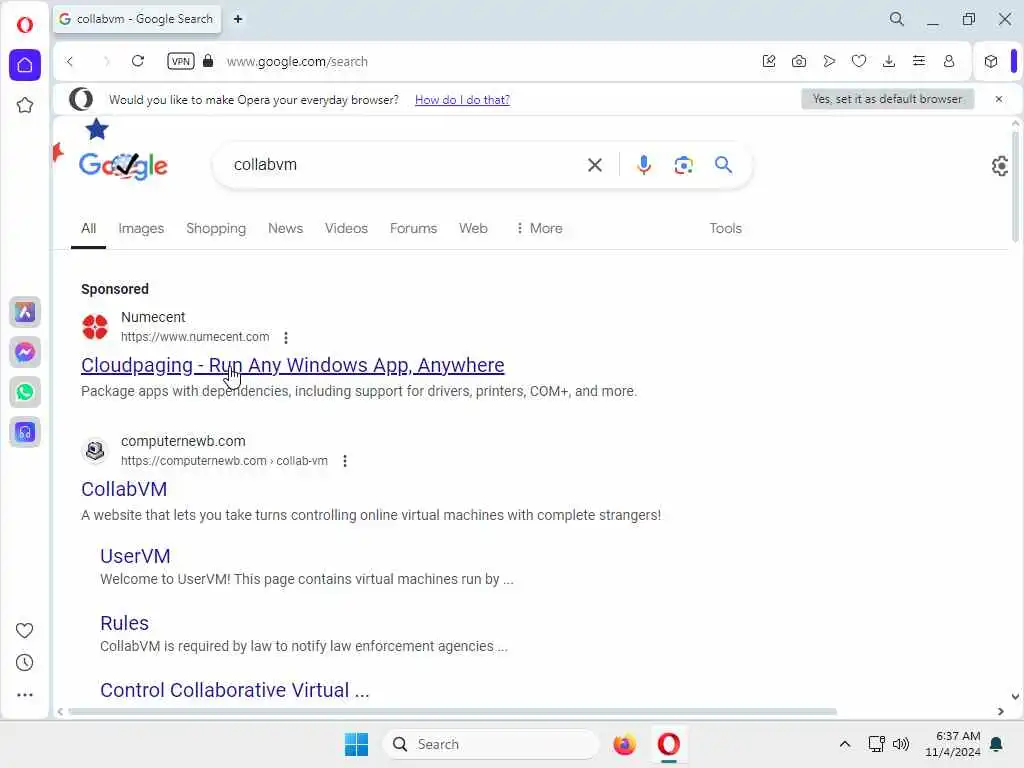This screenshot has height=768, width=1024.
Task: Dismiss the default browser prompt
Action: coord(999,99)
